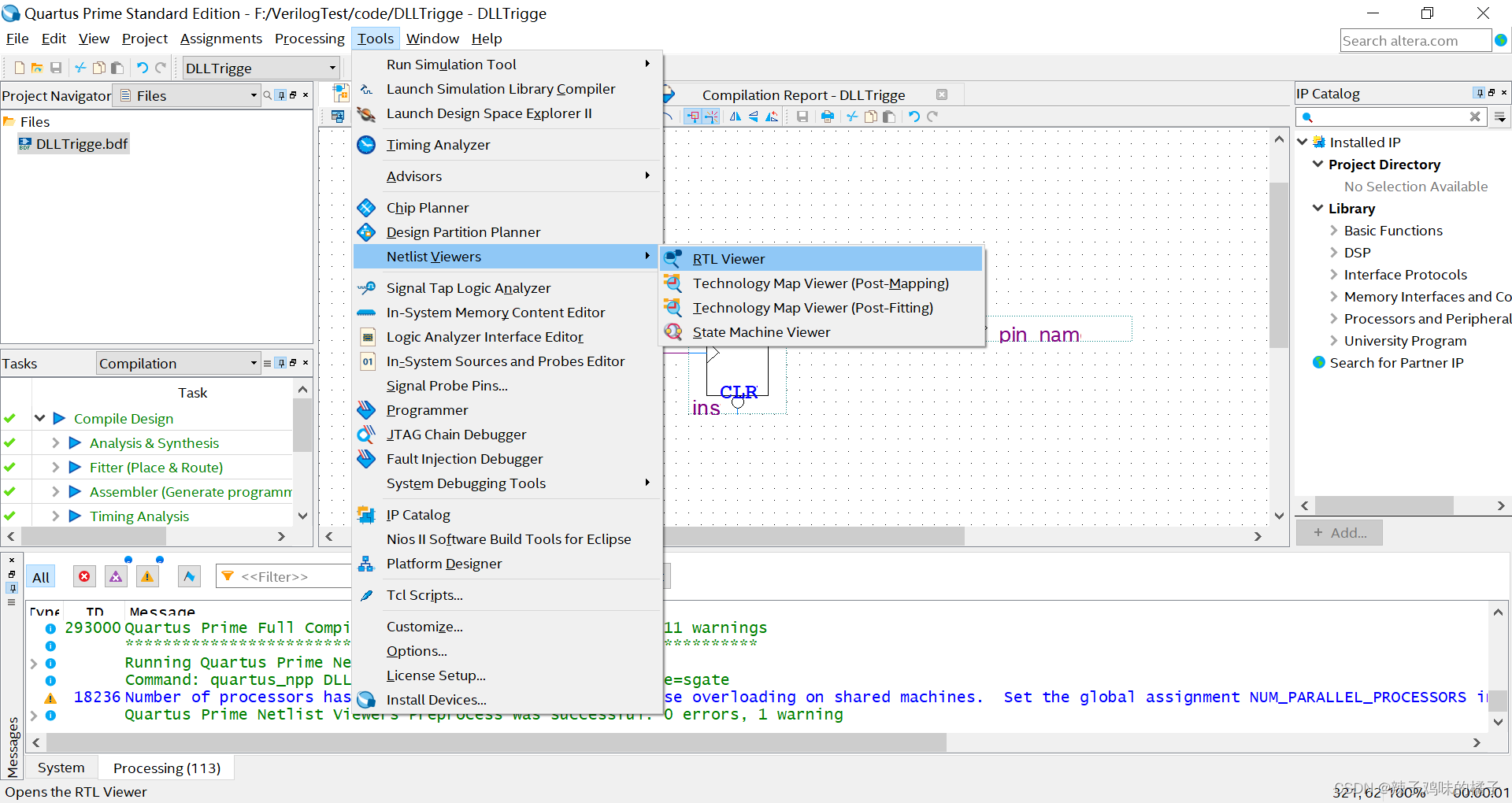Click messages horizontal scrollbar thumb

click(x=496, y=742)
